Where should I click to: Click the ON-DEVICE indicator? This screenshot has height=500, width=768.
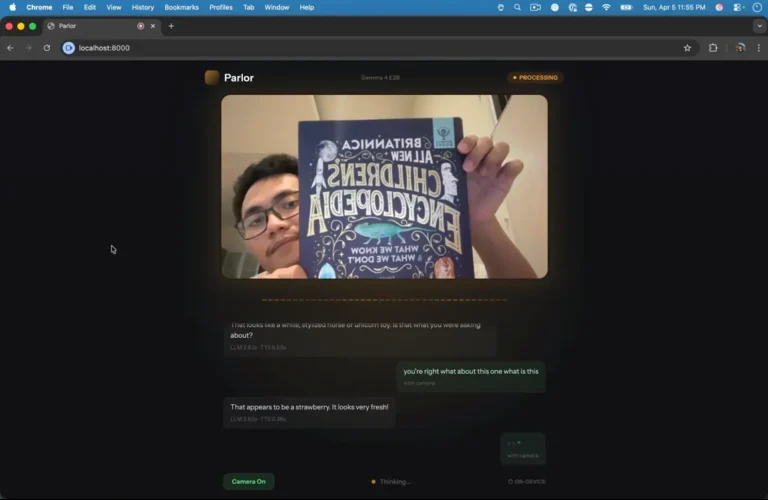(x=527, y=482)
